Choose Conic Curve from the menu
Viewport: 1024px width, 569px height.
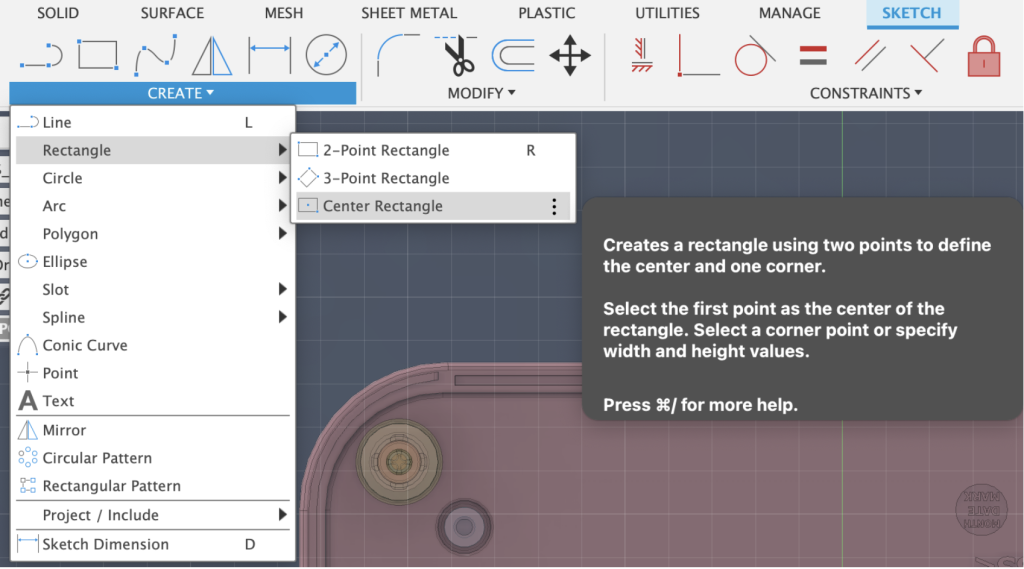153,345
